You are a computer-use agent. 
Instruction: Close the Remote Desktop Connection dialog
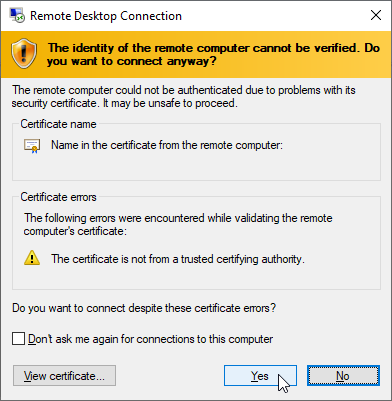[376, 15]
